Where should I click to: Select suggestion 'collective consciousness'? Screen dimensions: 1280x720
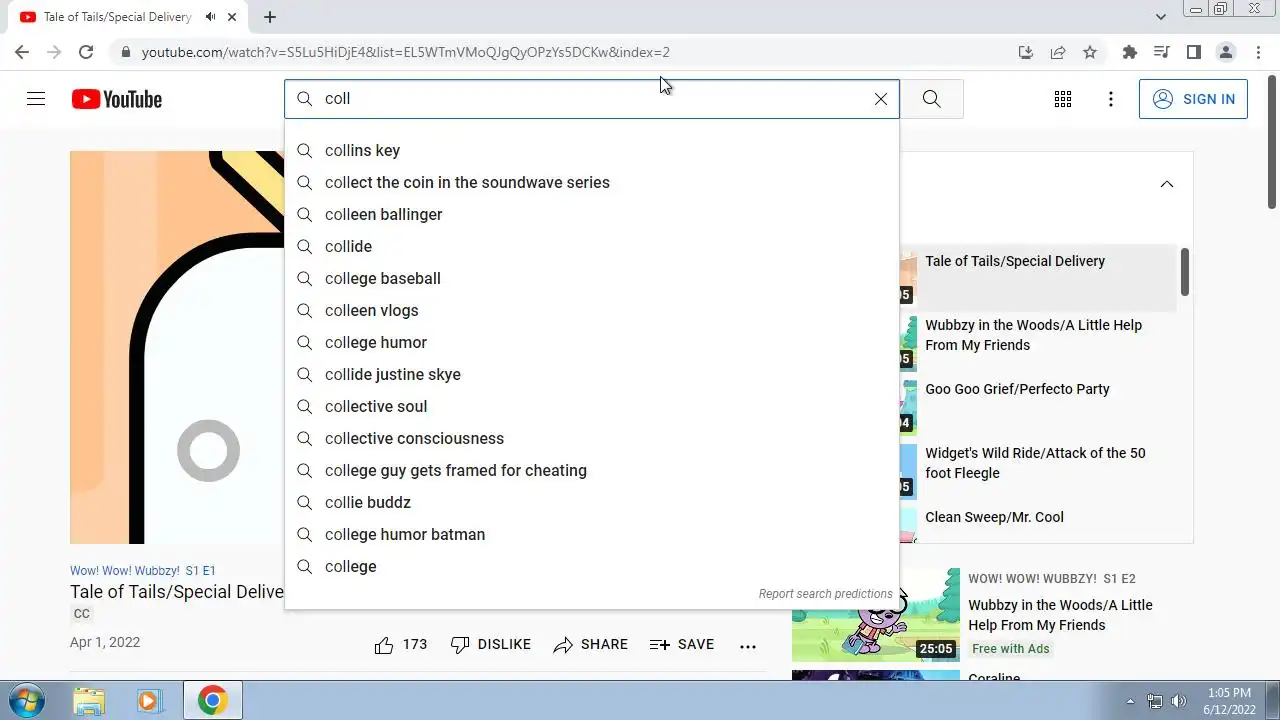592,438
